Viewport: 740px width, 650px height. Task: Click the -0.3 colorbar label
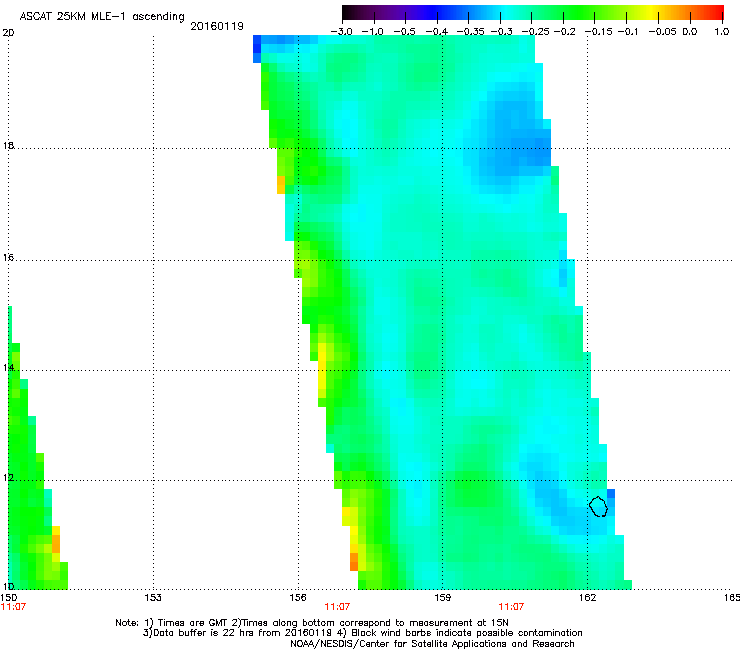[x=502, y=32]
